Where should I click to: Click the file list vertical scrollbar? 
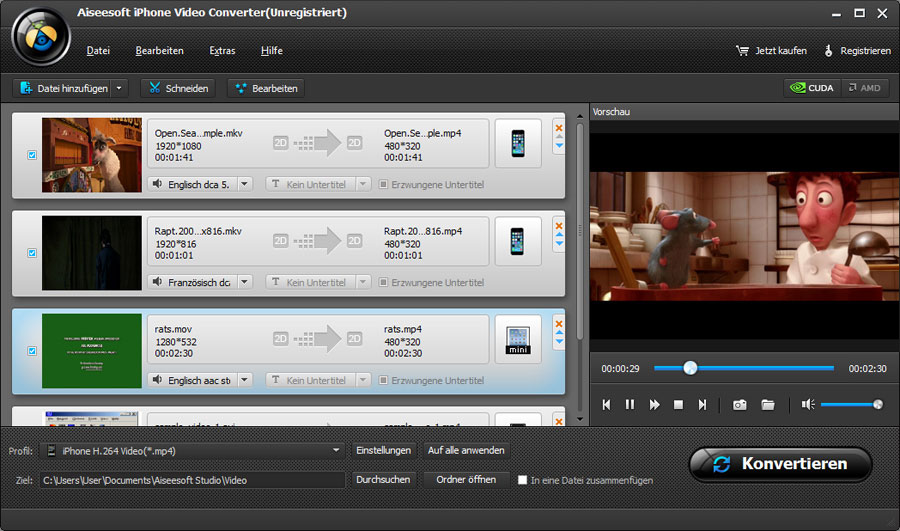pyautogui.click(x=580, y=231)
